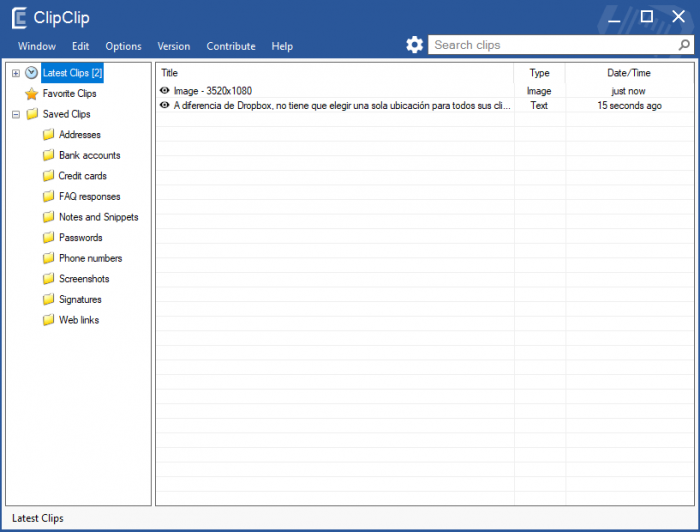
Task: Open the Web links folder label
Action: coord(79,320)
